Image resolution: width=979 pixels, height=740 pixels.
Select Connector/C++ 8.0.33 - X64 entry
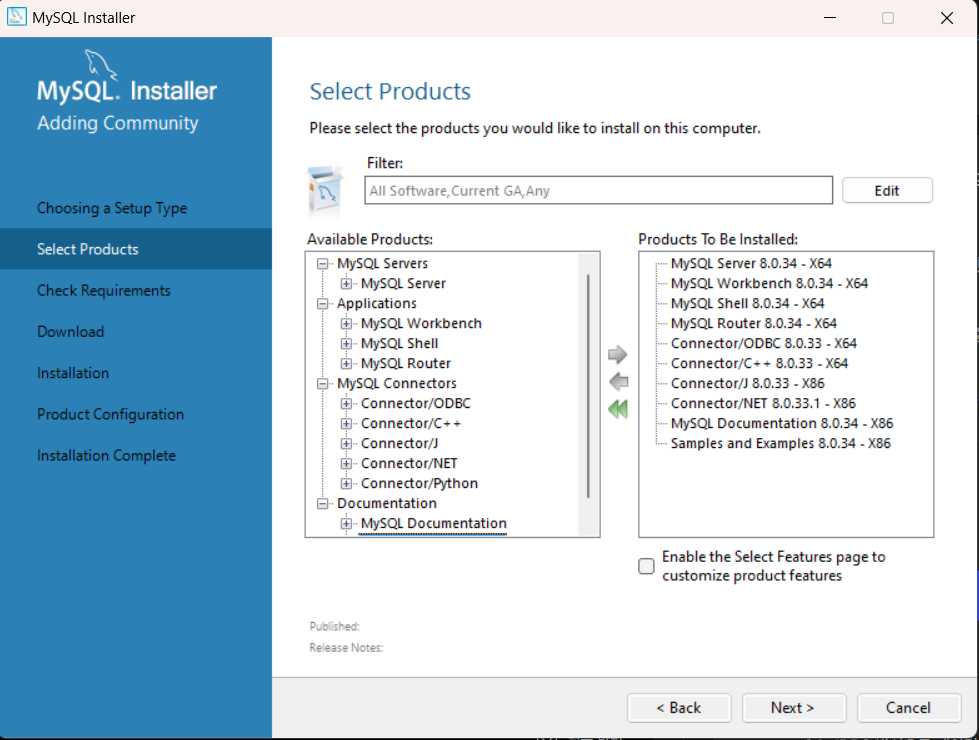pos(759,363)
